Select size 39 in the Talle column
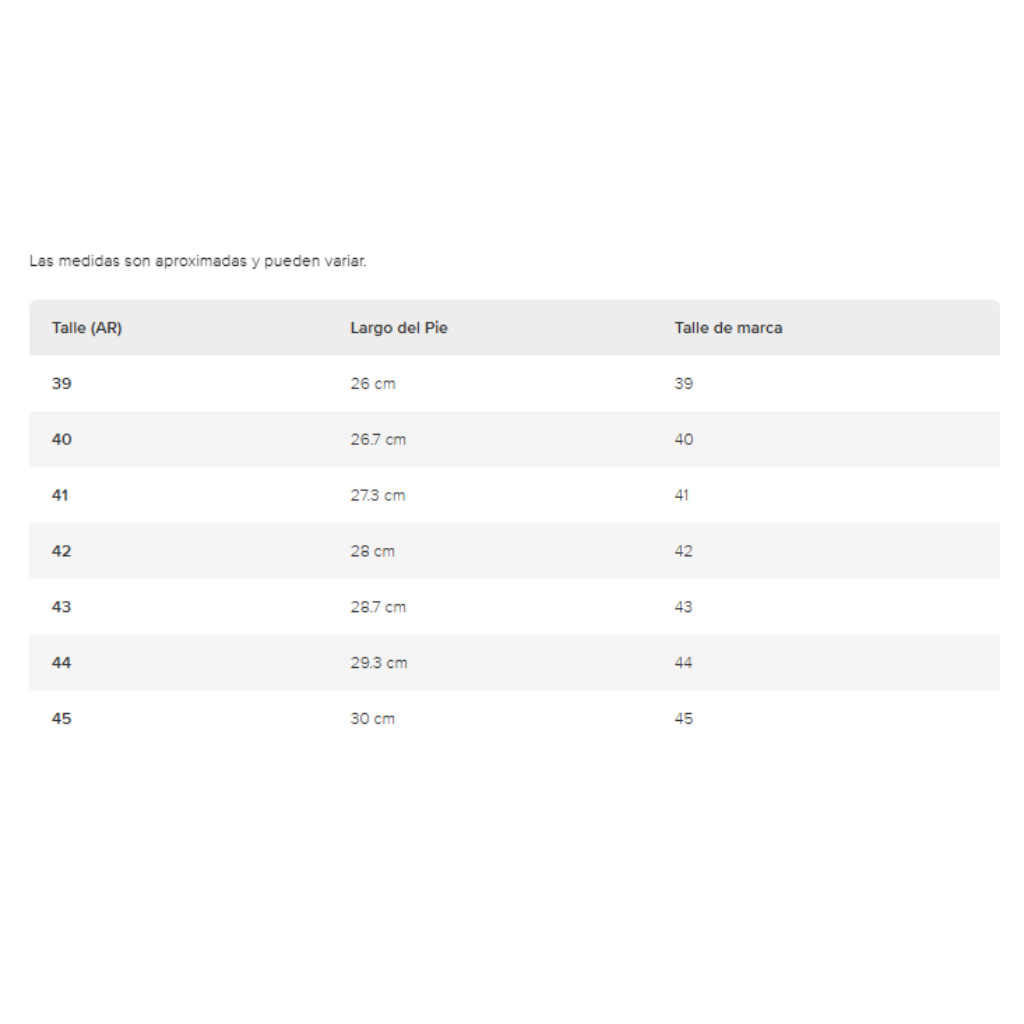Viewport: 1024px width, 1024px height. [61, 383]
